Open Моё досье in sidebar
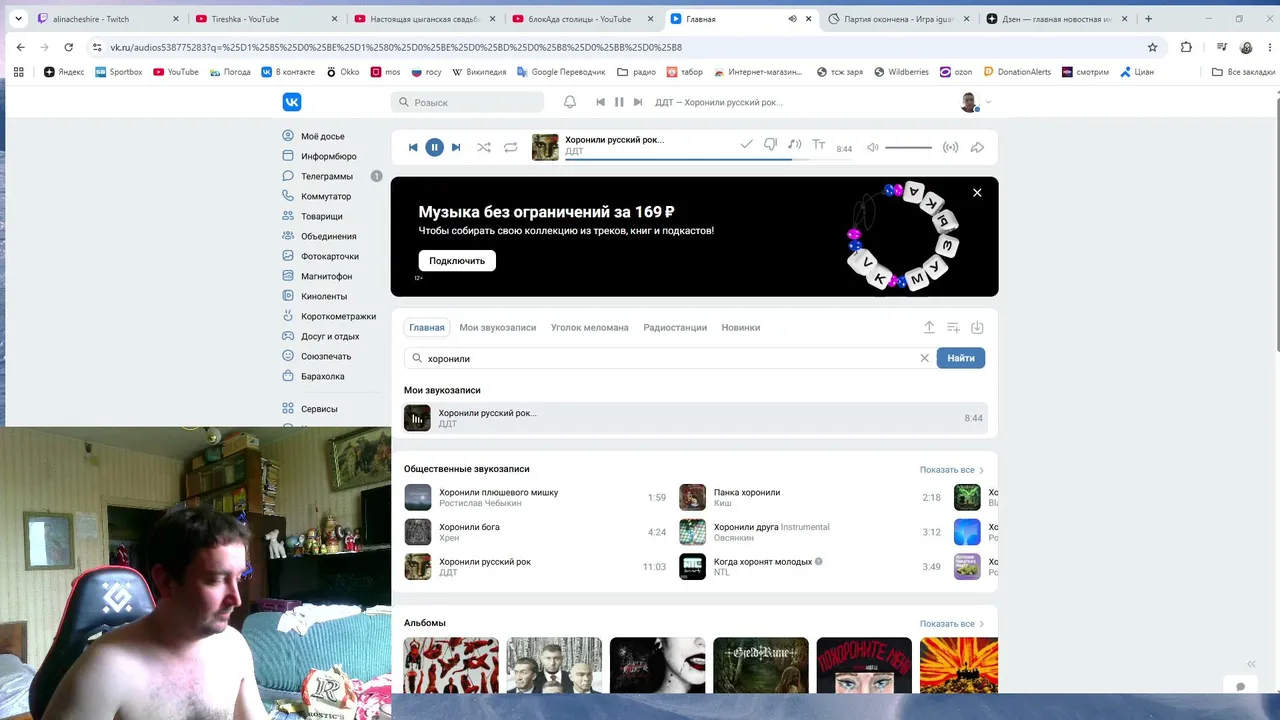The image size is (1280, 720). [x=322, y=136]
